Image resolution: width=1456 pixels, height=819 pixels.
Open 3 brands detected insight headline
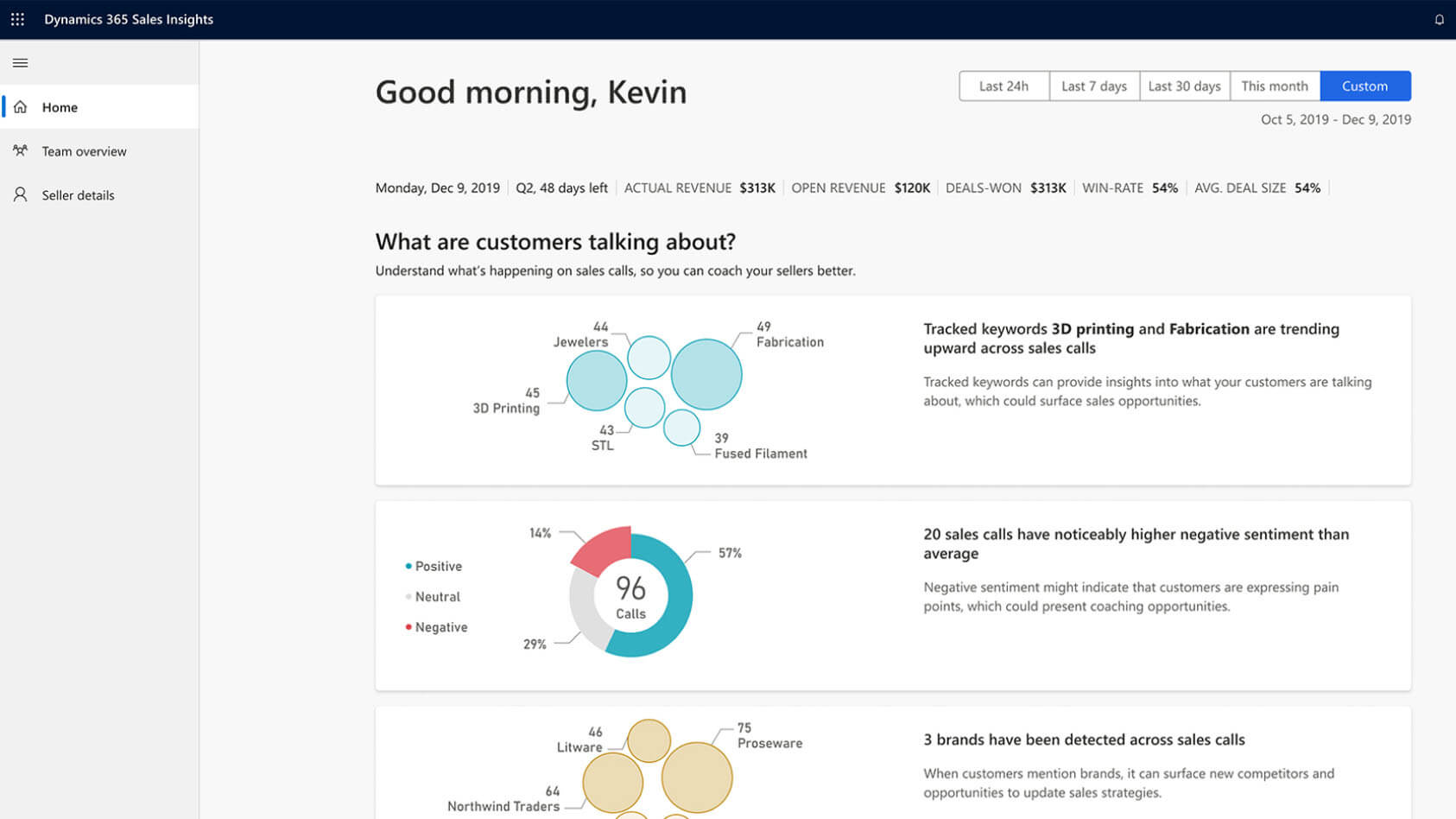(x=1085, y=740)
